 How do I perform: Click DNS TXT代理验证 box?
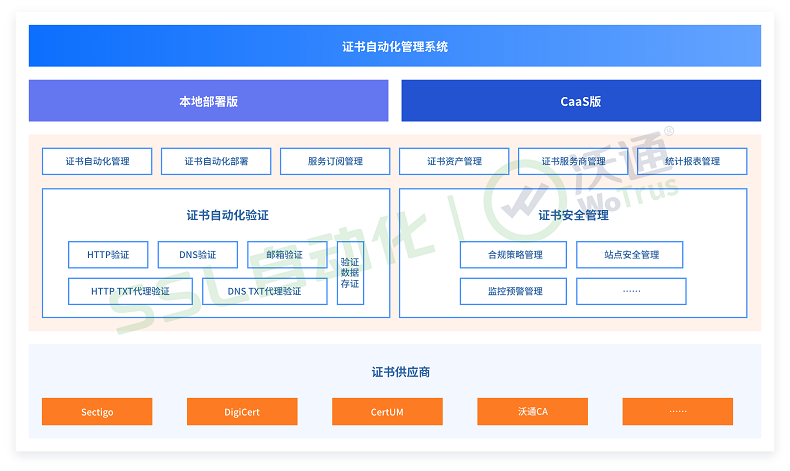[x=264, y=291]
